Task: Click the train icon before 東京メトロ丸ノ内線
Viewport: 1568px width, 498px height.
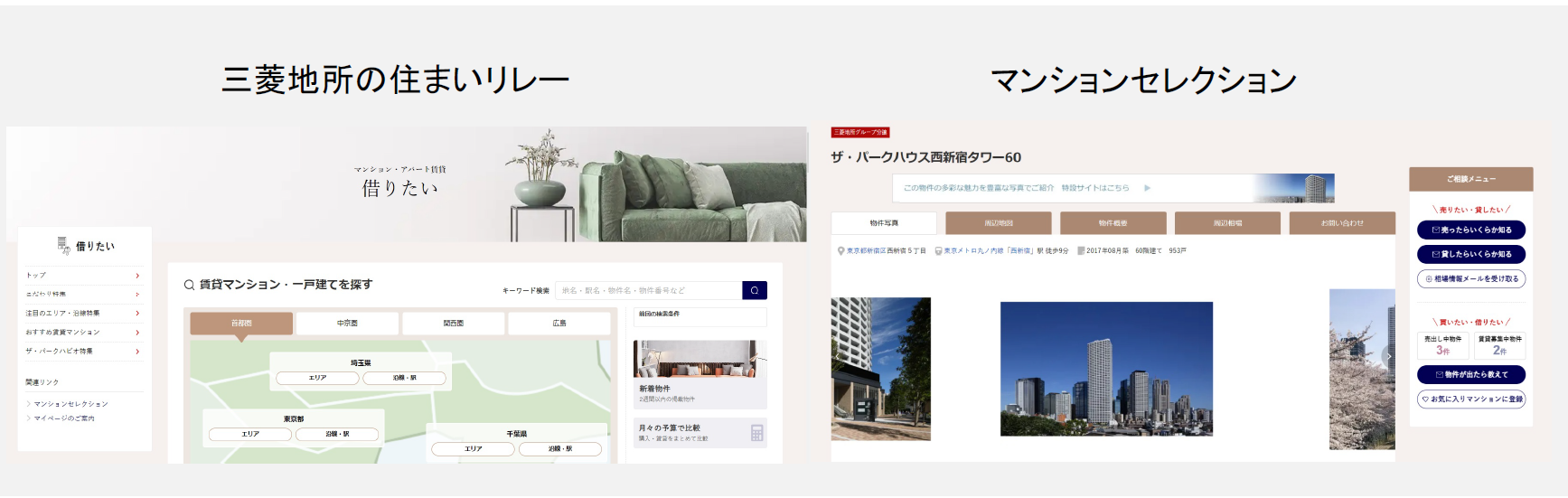Action: click(x=938, y=251)
